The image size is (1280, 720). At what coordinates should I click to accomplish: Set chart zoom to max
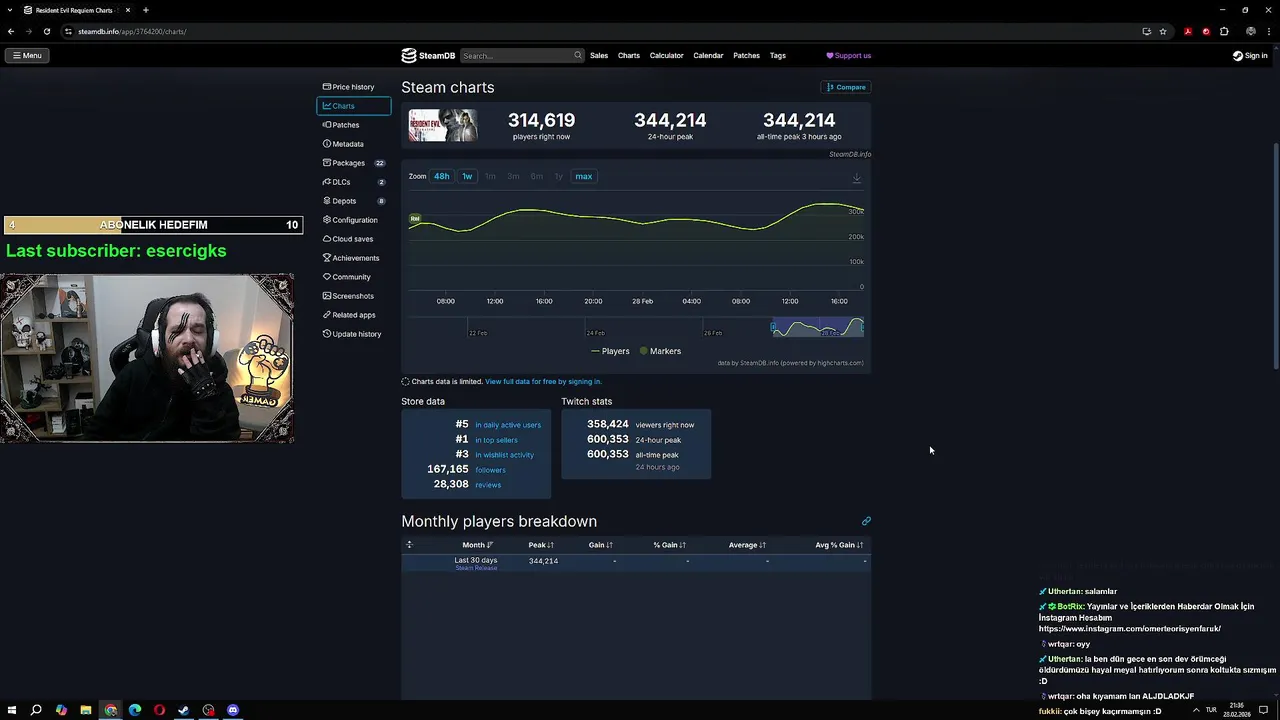(x=584, y=176)
